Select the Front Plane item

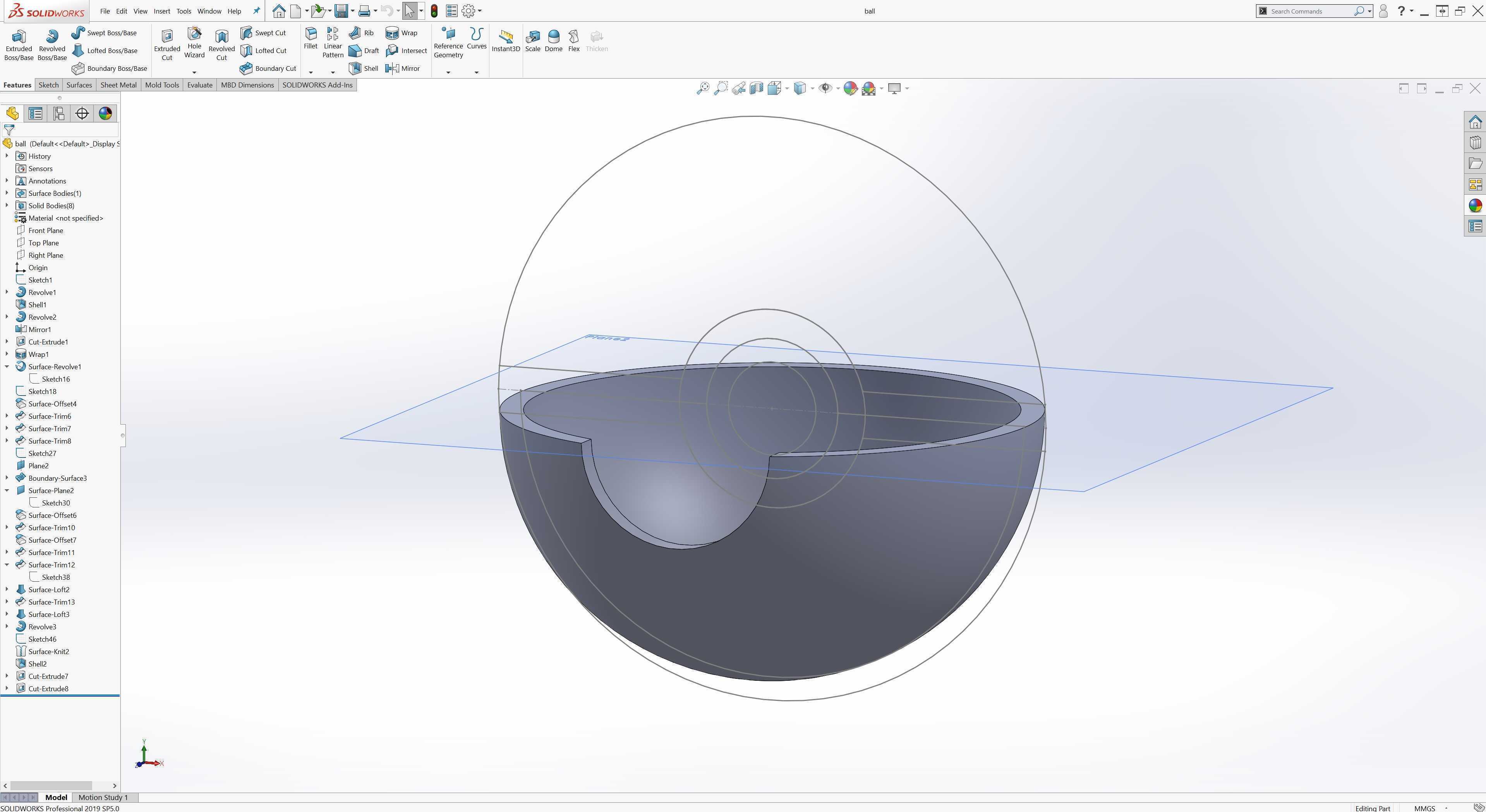(46, 230)
